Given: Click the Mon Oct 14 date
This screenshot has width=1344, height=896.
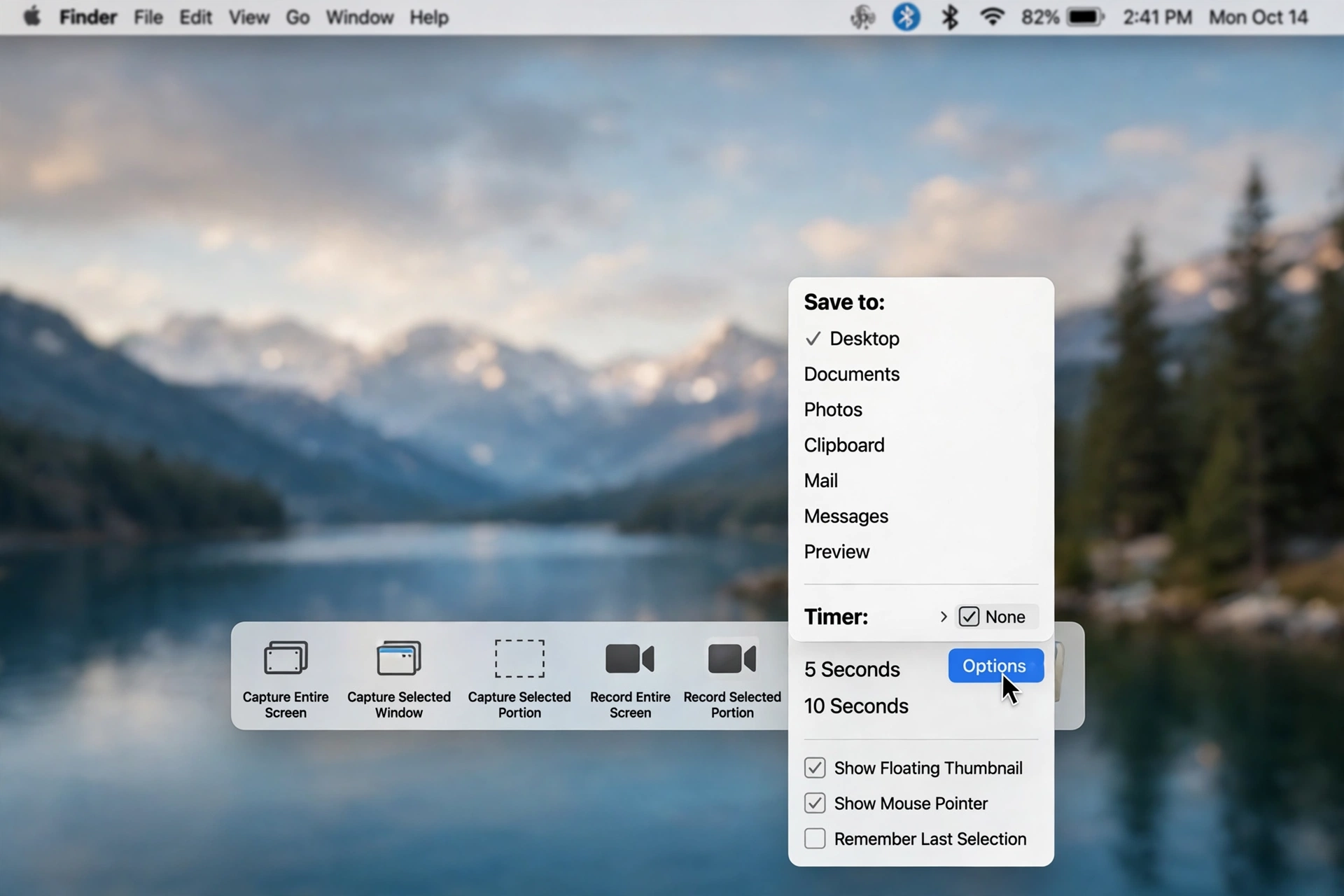Looking at the screenshot, I should point(1258,17).
